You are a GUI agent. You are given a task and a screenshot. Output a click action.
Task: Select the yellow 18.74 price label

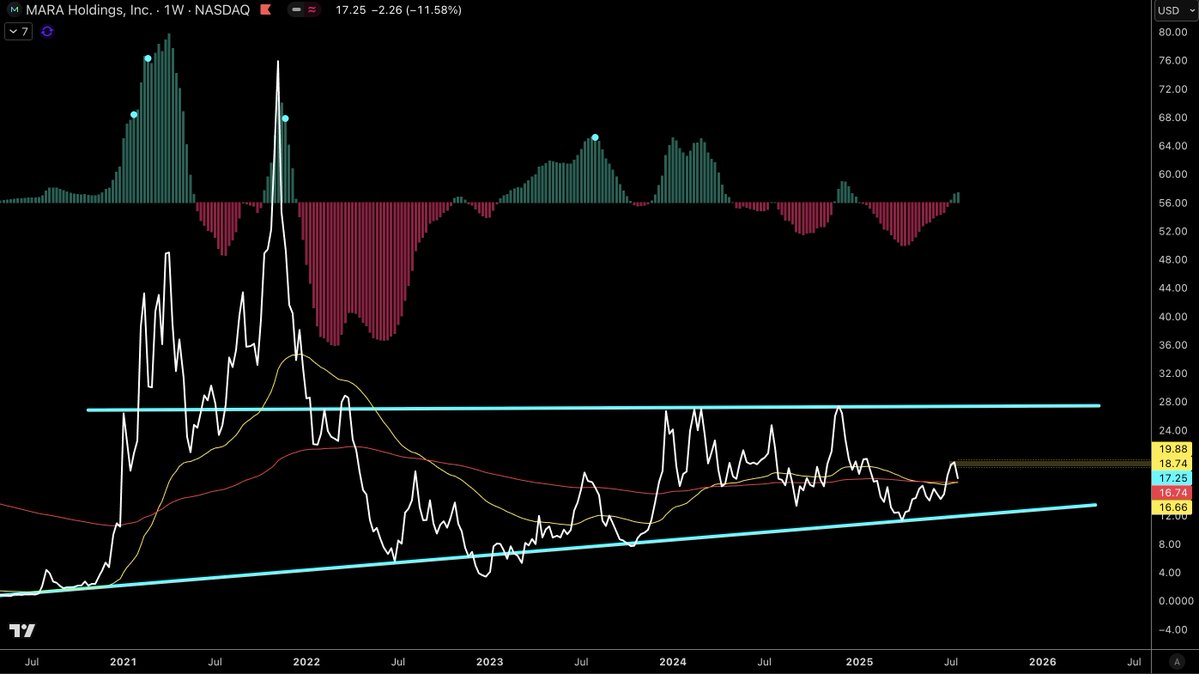1172,464
